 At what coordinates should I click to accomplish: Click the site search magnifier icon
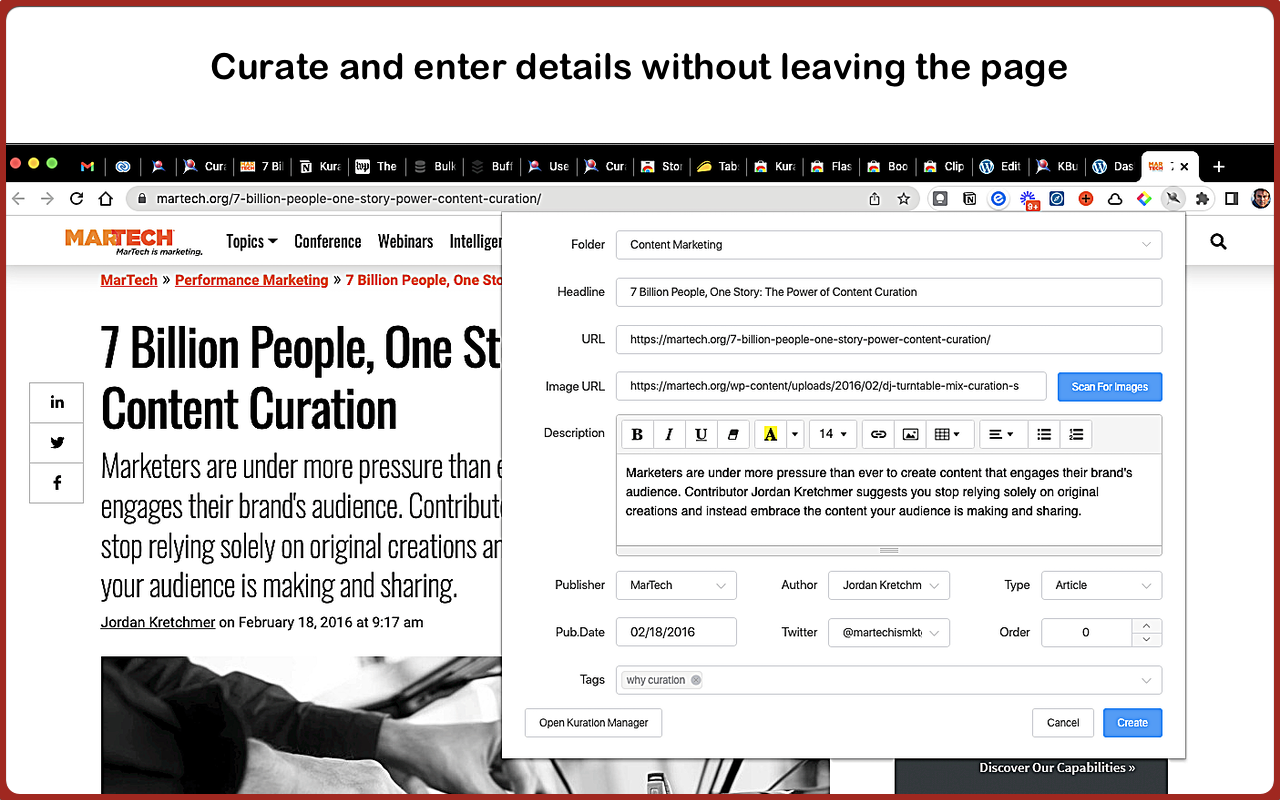(1218, 241)
